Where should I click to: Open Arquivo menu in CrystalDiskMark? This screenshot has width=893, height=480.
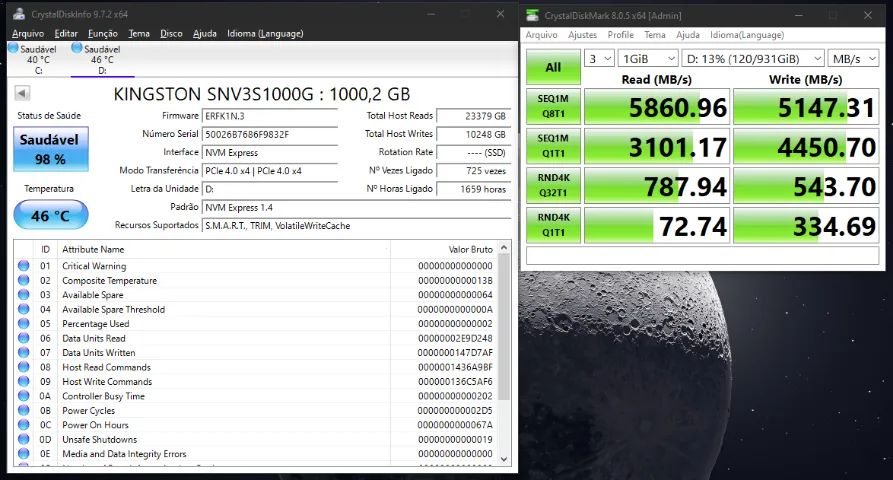[542, 35]
